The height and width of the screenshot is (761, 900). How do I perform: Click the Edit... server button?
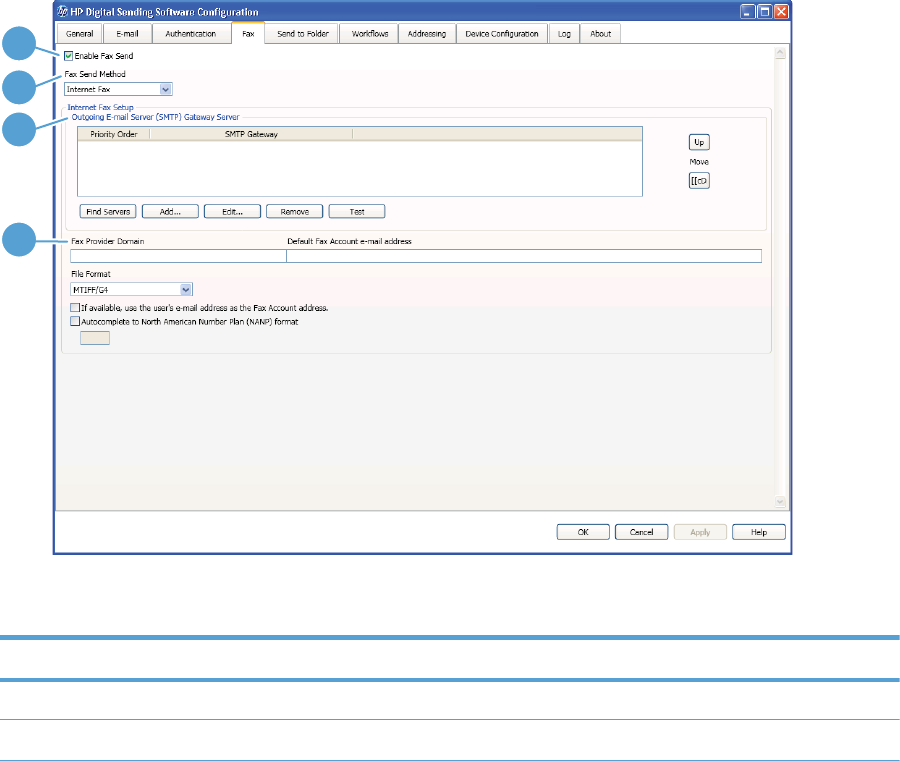pyautogui.click(x=232, y=212)
